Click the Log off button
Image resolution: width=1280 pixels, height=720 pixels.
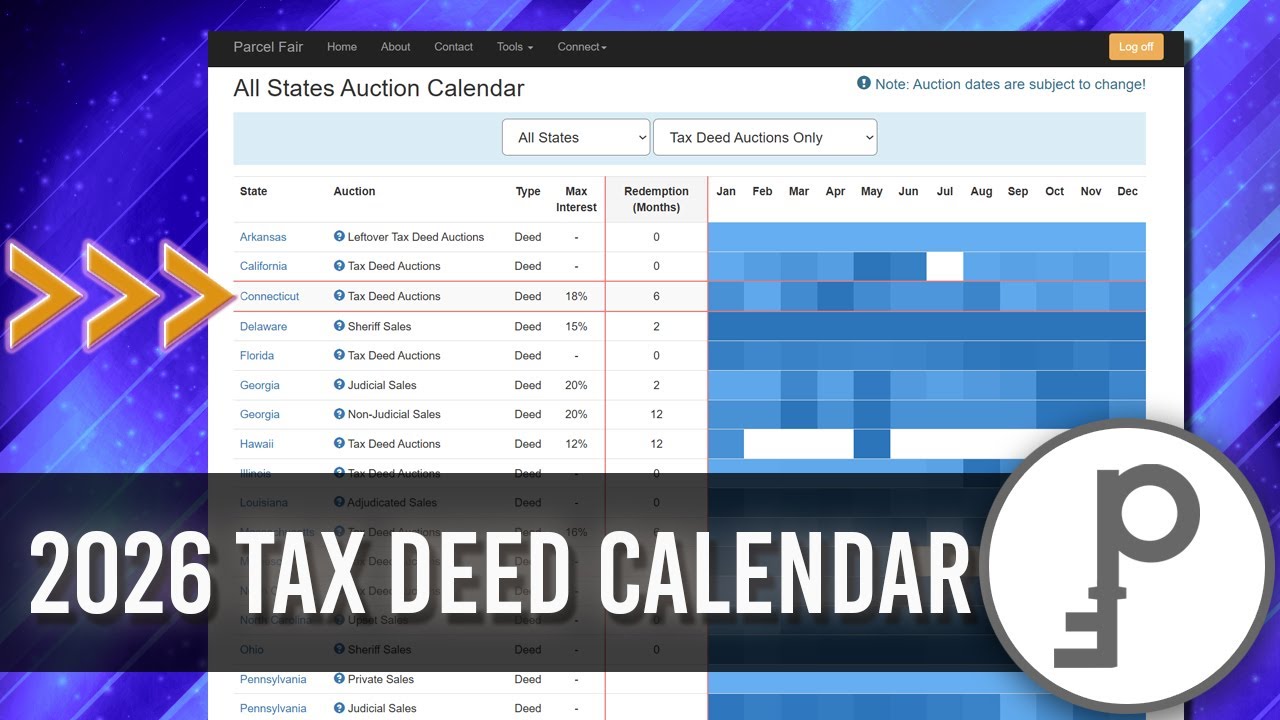click(1136, 47)
